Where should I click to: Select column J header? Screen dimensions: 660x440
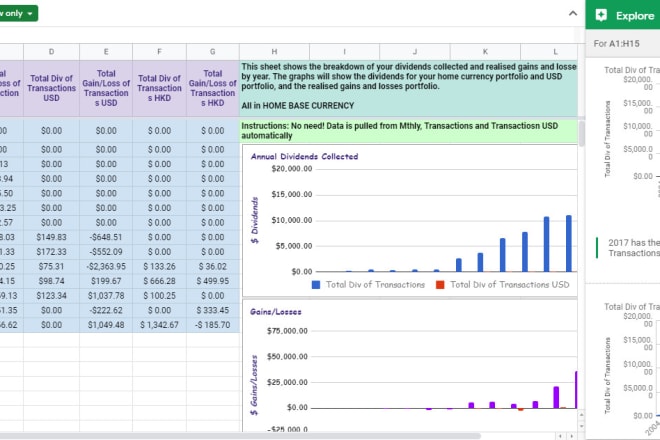[x=415, y=51]
